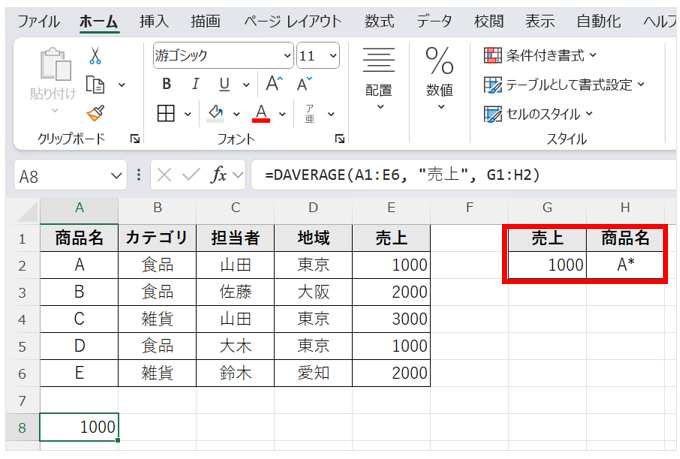Switch to the データ tab
680x459 pixels.
434,21
